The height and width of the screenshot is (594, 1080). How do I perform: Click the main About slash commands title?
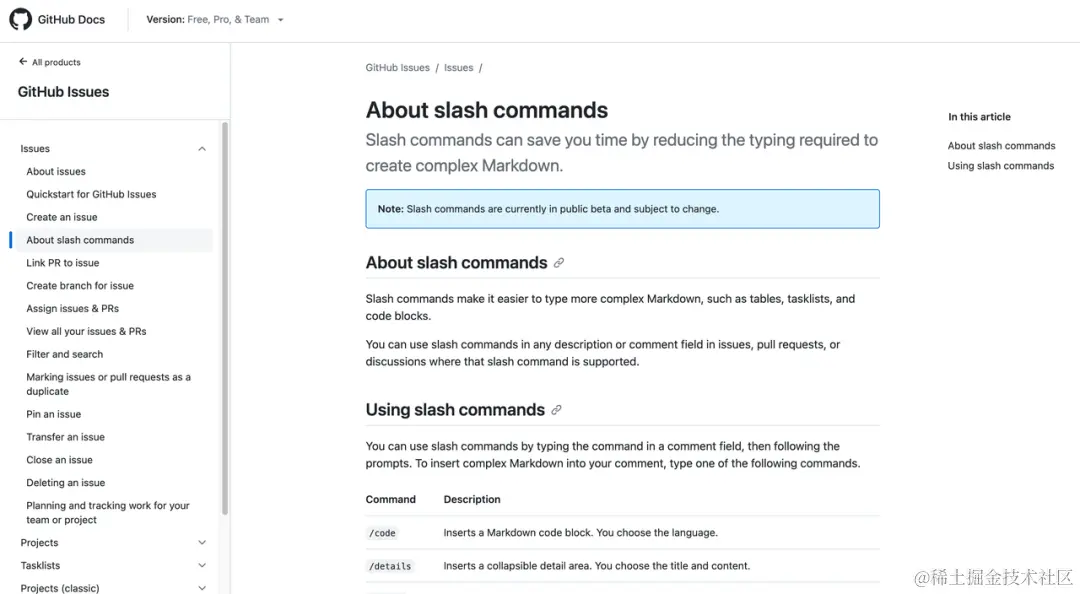tap(486, 110)
